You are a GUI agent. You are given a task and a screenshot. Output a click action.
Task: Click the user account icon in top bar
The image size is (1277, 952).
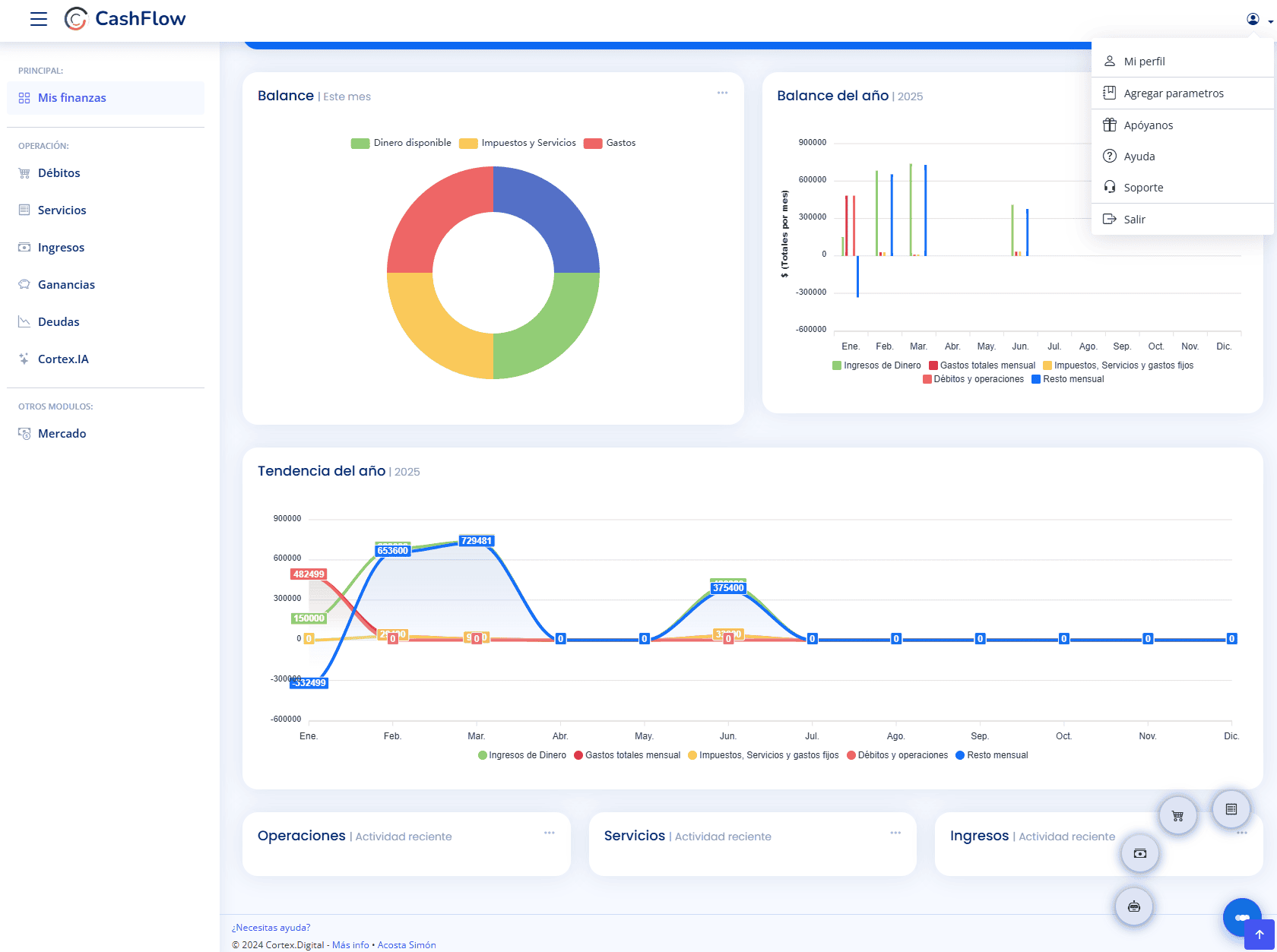click(1252, 17)
